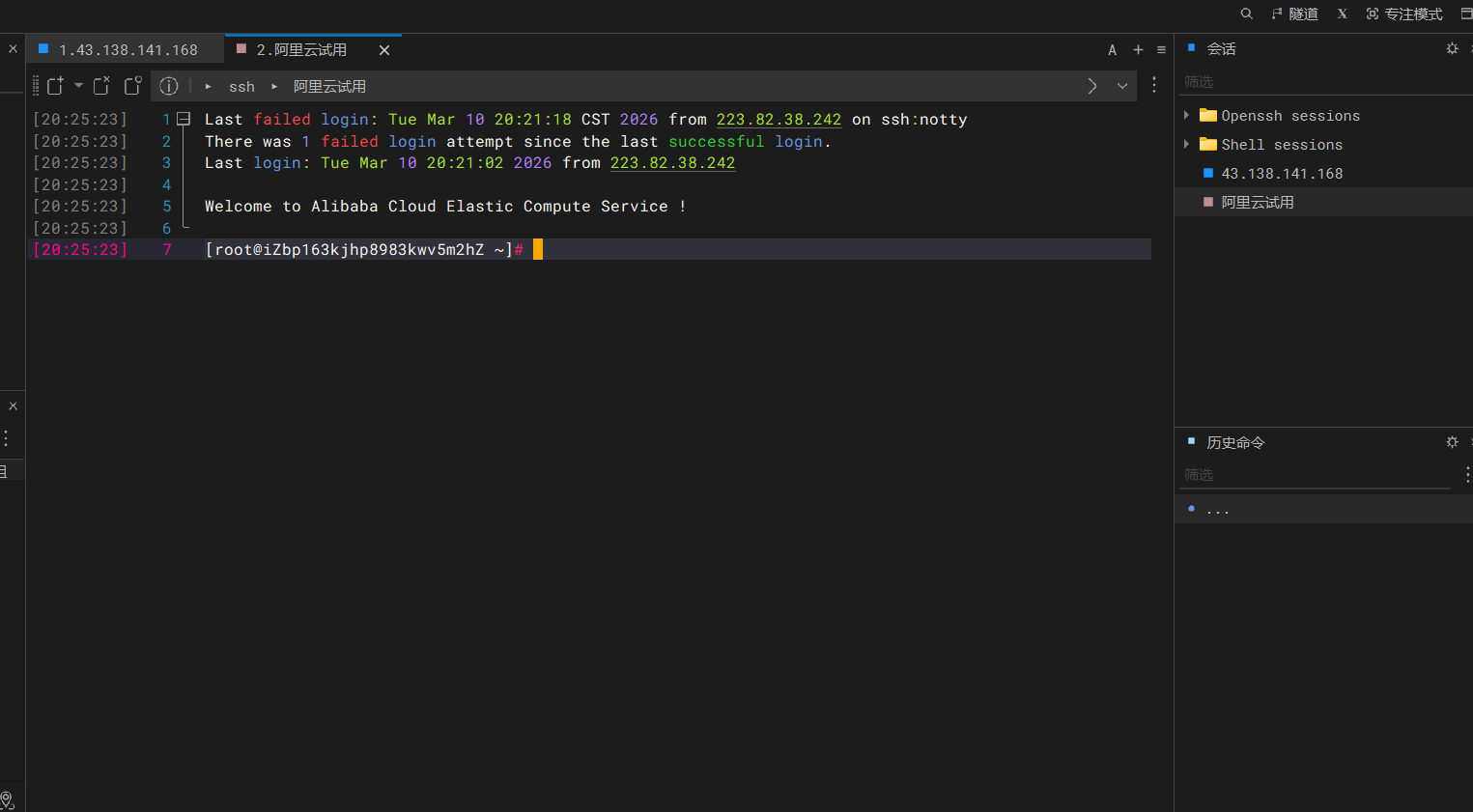Open the tab list hamburger menu

(x=1161, y=50)
